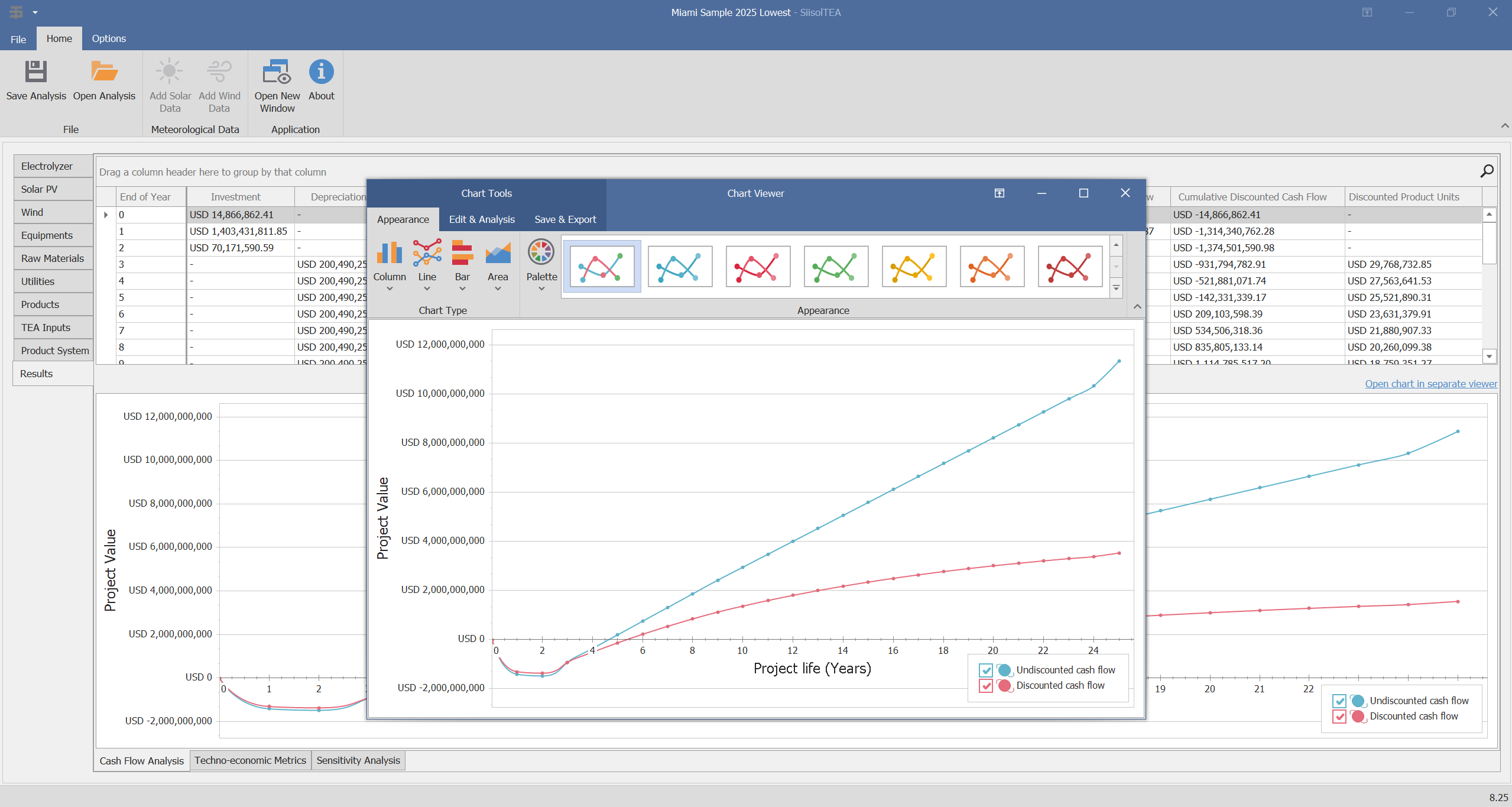Open the Techno-economic Metrics tab
The width and height of the screenshot is (1512, 807).
point(250,760)
